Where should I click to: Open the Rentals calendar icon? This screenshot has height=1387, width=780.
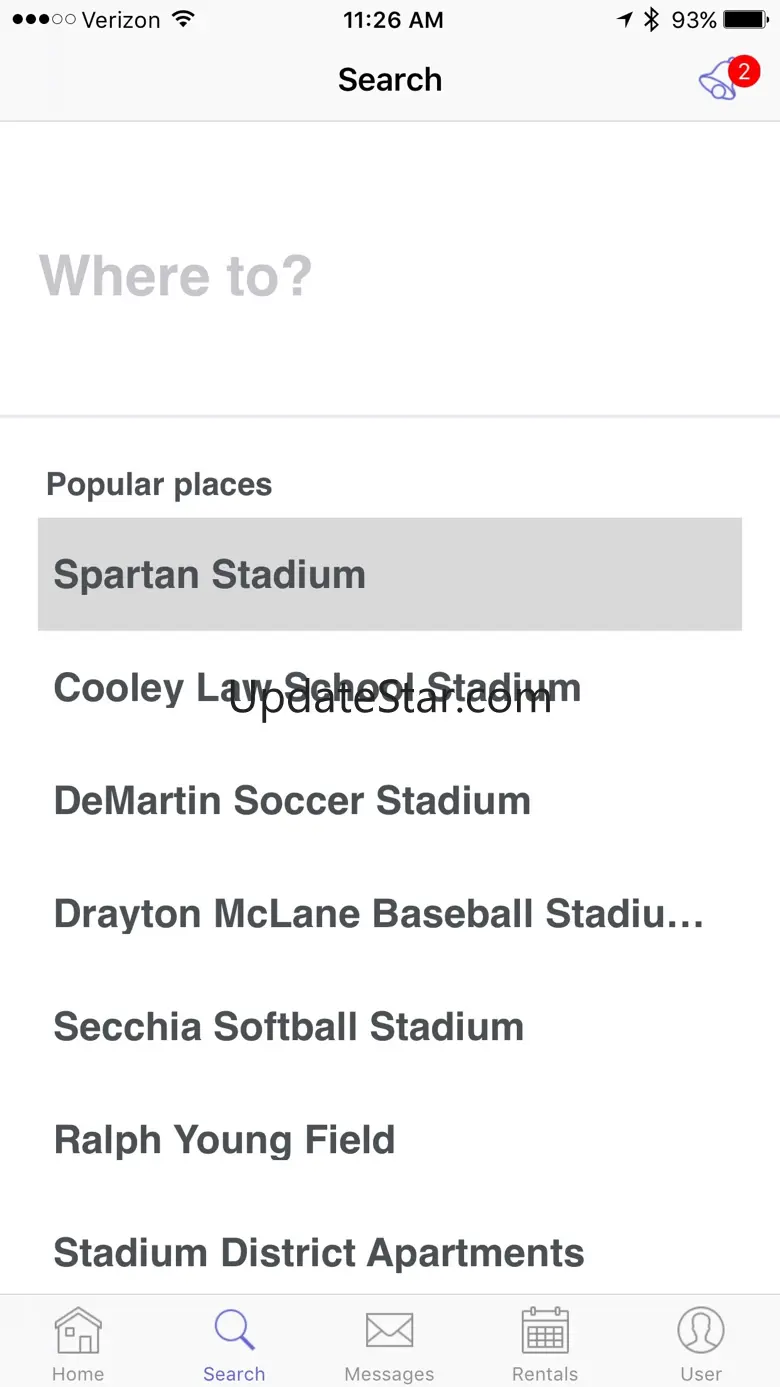point(545,1331)
